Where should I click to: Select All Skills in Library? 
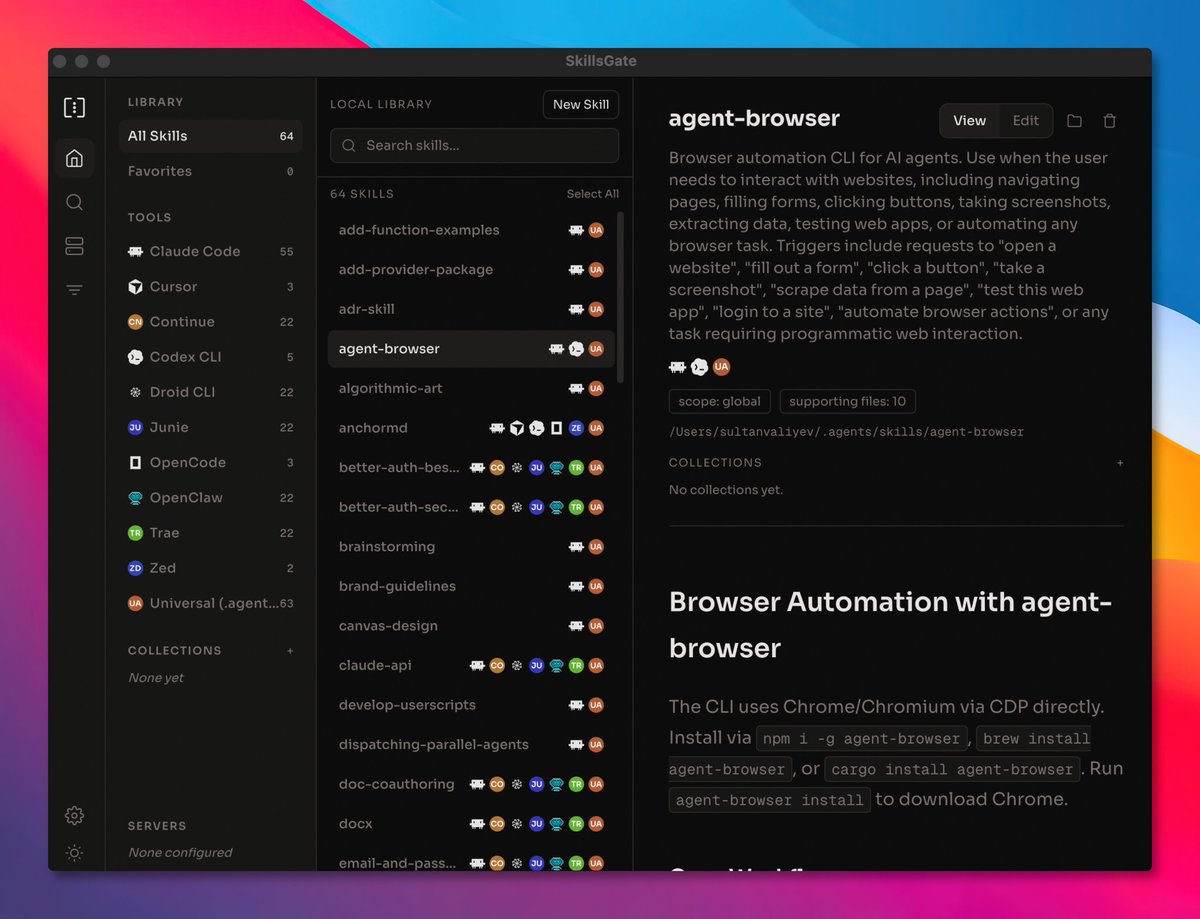coord(210,136)
